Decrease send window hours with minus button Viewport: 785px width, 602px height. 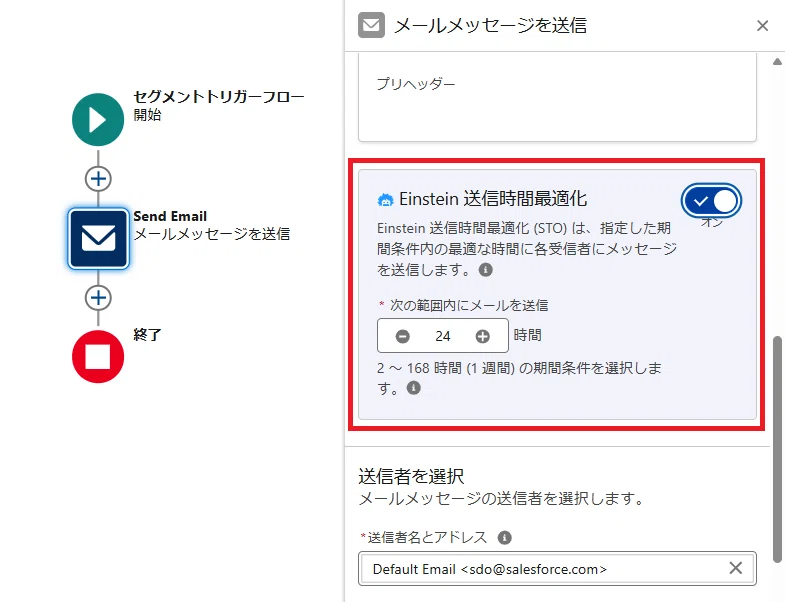pyautogui.click(x=403, y=336)
